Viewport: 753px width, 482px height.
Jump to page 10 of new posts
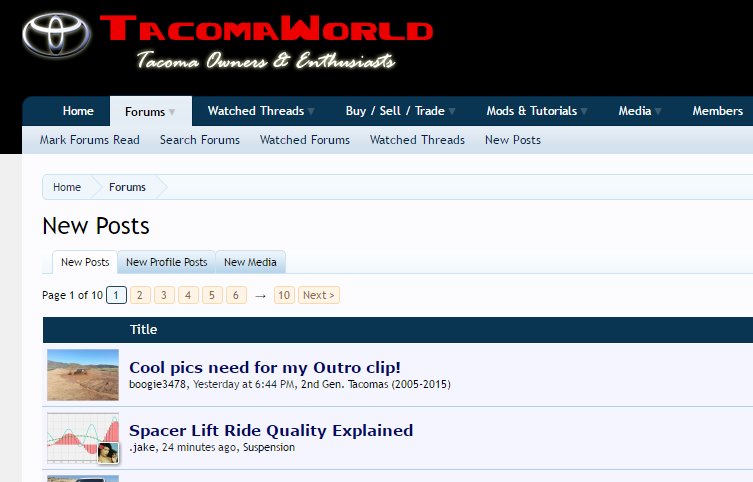click(x=284, y=295)
